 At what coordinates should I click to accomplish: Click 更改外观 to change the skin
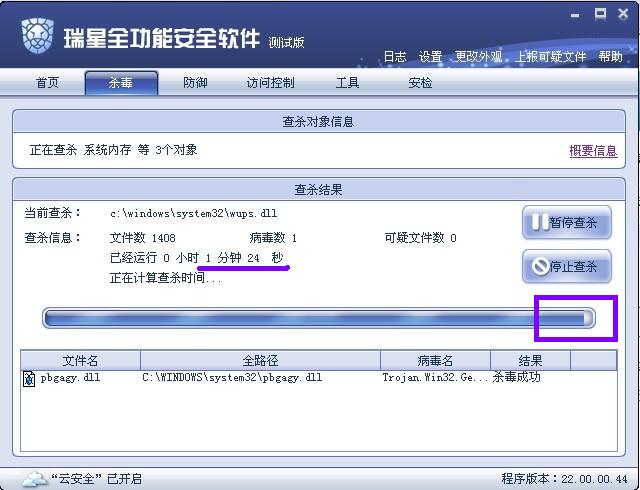click(478, 56)
